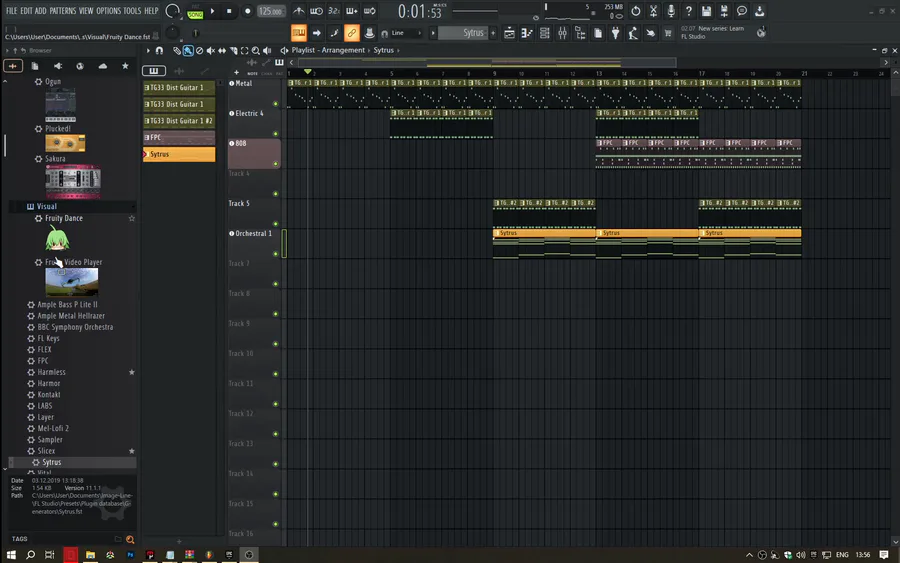Select the Delete tool in playlist toolbar
The image size is (900, 563).
(199, 51)
